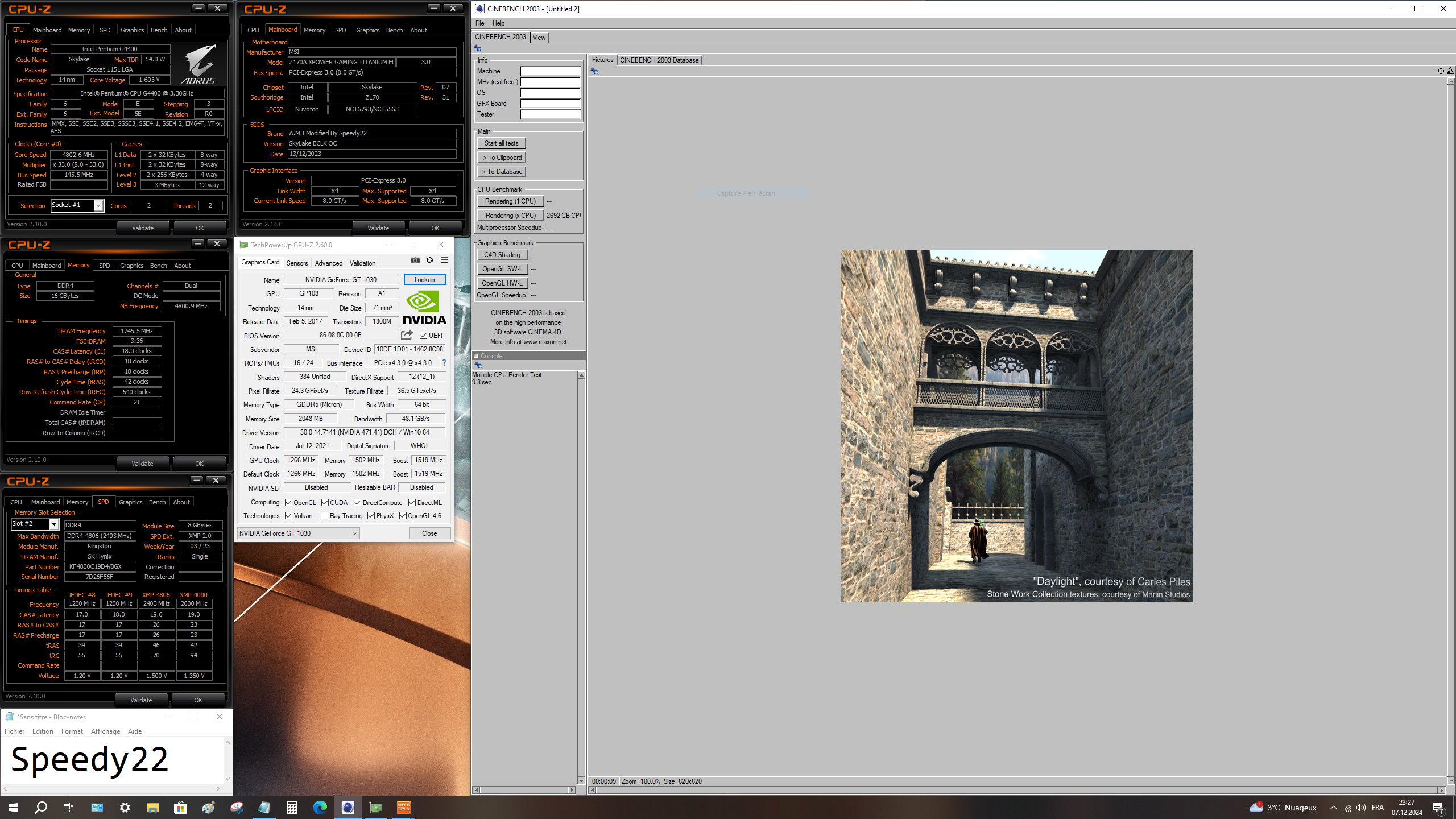Click the pin icon in Pictures panel

coord(594,71)
